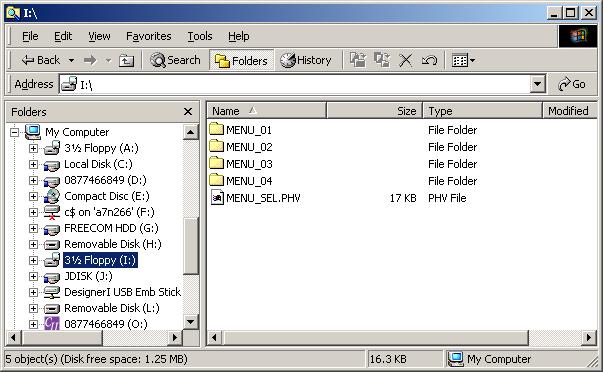Click the Copy To toolbar icon
Image resolution: width=603 pixels, height=372 pixels.
[x=382, y=60]
